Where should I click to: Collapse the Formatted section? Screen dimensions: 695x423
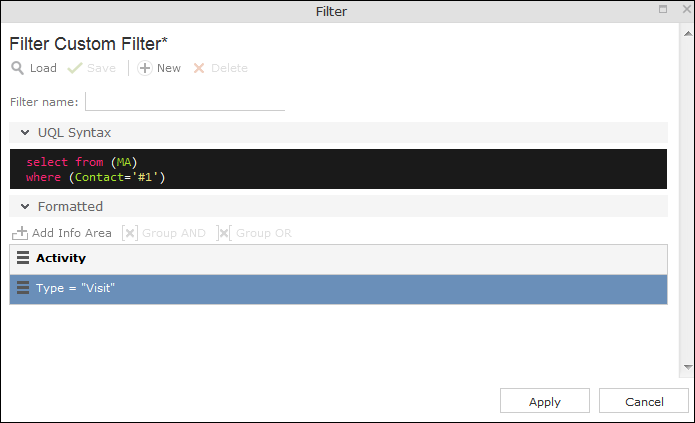25,207
